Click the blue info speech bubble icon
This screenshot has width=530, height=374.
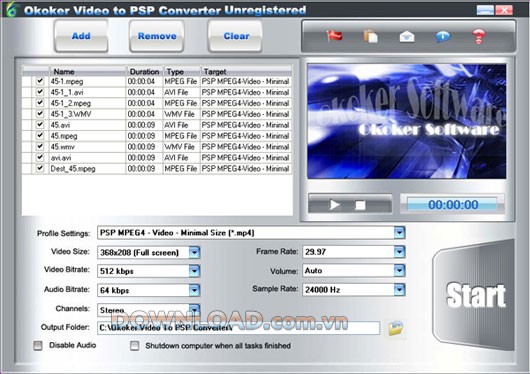[443, 37]
